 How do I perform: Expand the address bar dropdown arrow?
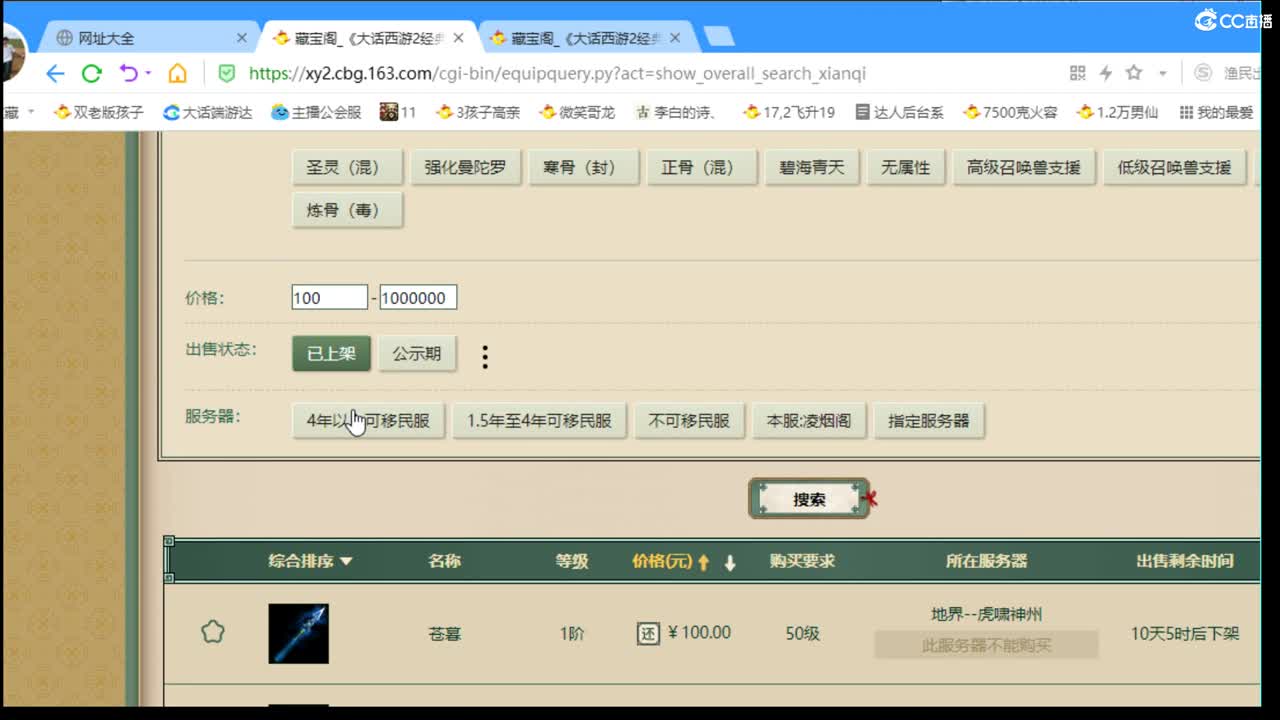pyautogui.click(x=1162, y=74)
